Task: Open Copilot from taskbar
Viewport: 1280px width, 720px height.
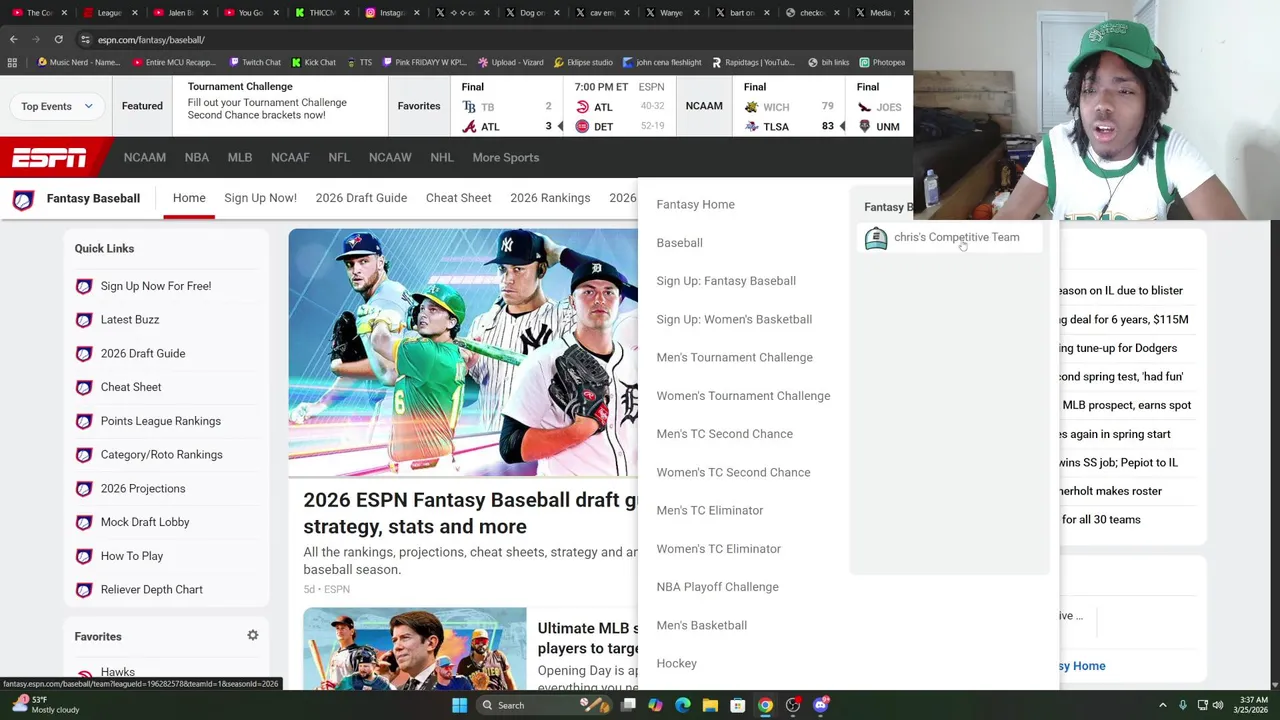Action: pos(655,705)
